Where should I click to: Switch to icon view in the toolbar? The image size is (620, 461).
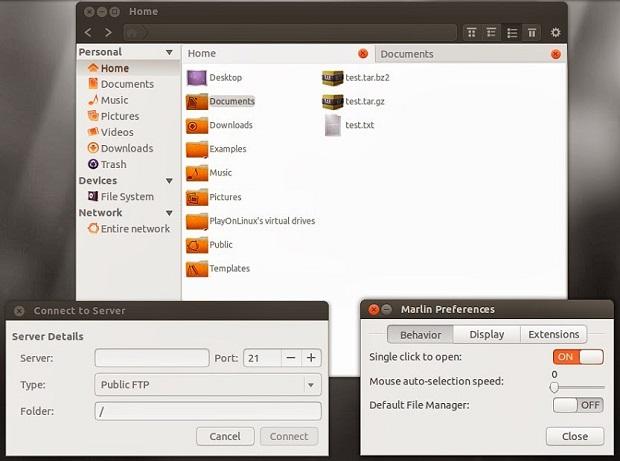coord(471,33)
